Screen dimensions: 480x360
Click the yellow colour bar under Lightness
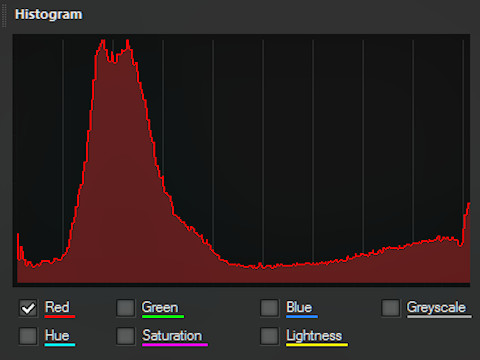click(317, 345)
